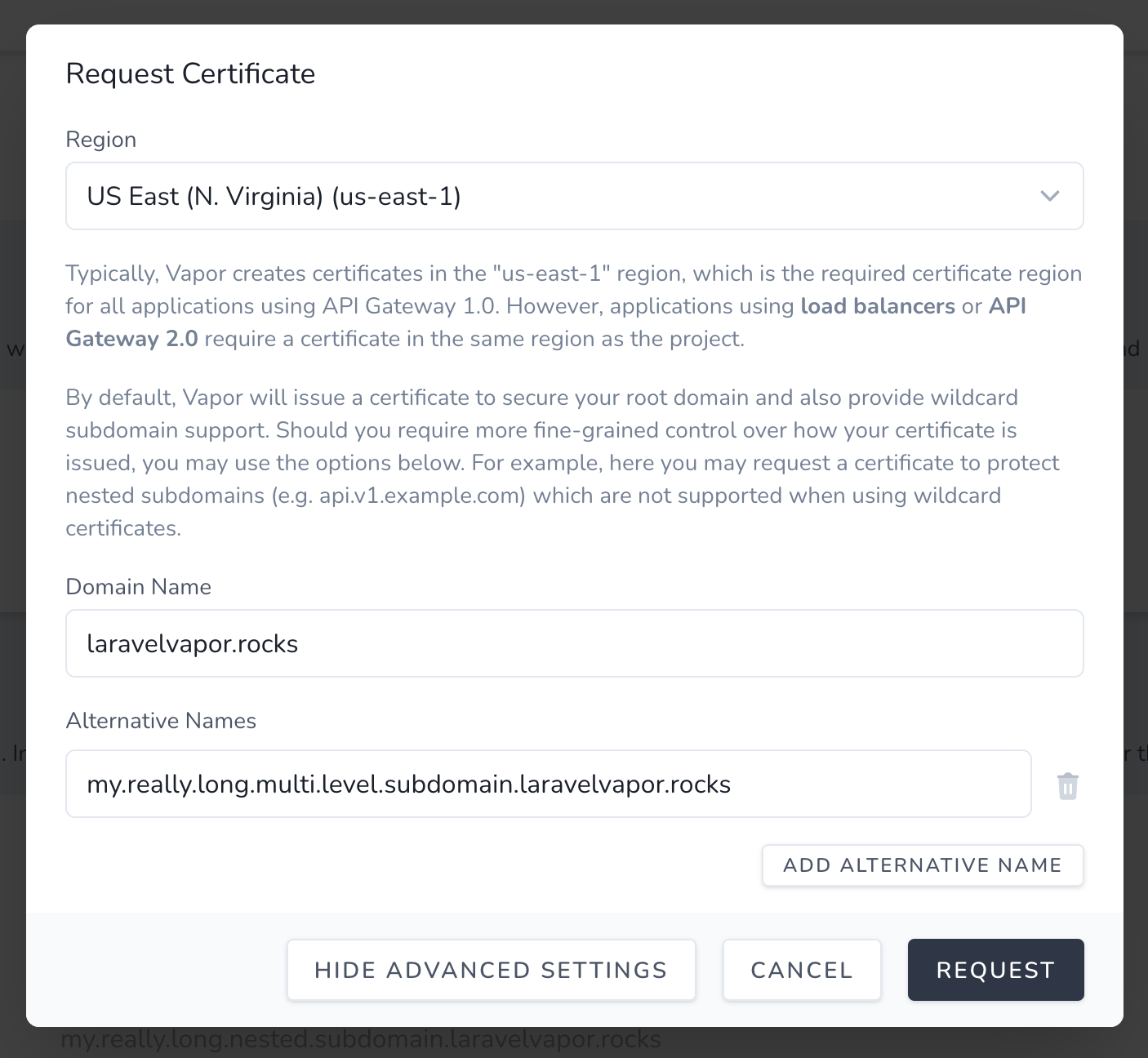This screenshot has width=1148, height=1058.
Task: Click the bold "load balancers" text
Action: click(x=878, y=306)
